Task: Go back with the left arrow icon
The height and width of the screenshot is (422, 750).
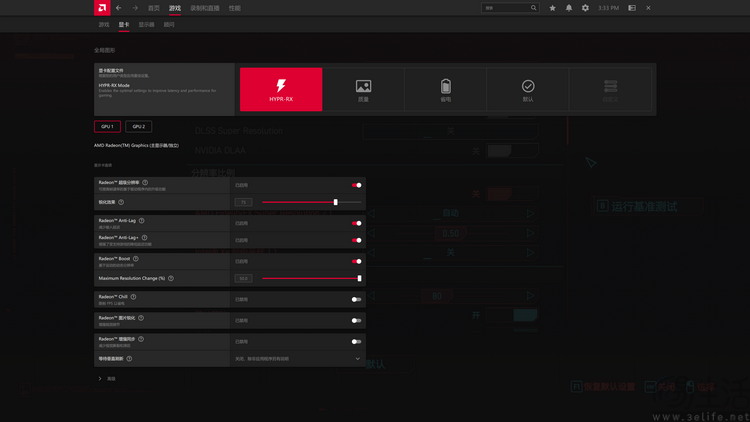Action: (119, 8)
